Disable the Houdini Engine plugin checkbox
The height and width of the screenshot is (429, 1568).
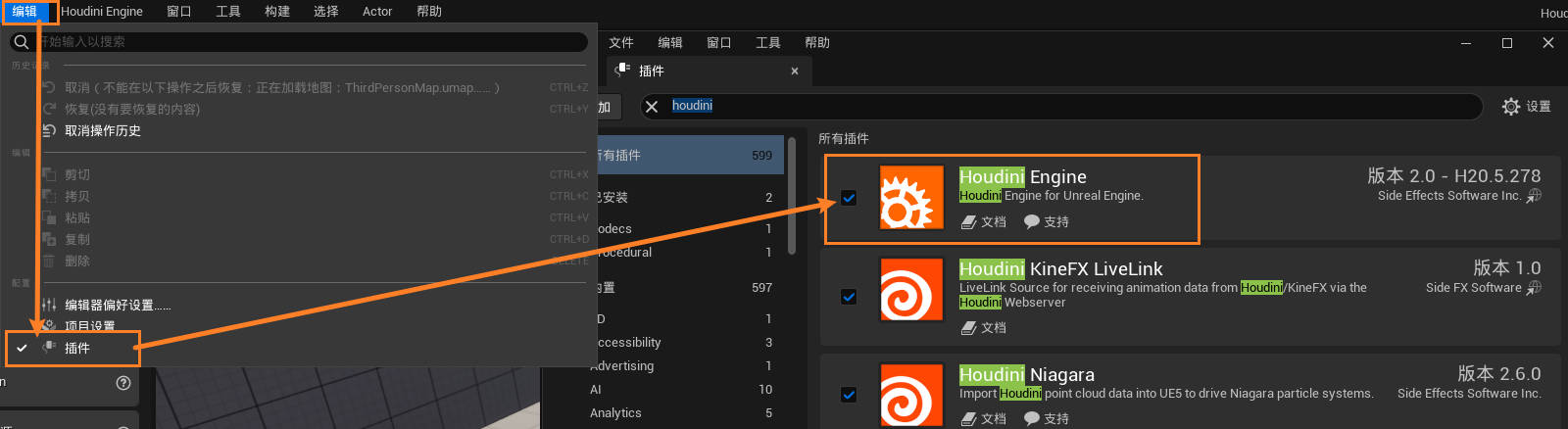(849, 198)
